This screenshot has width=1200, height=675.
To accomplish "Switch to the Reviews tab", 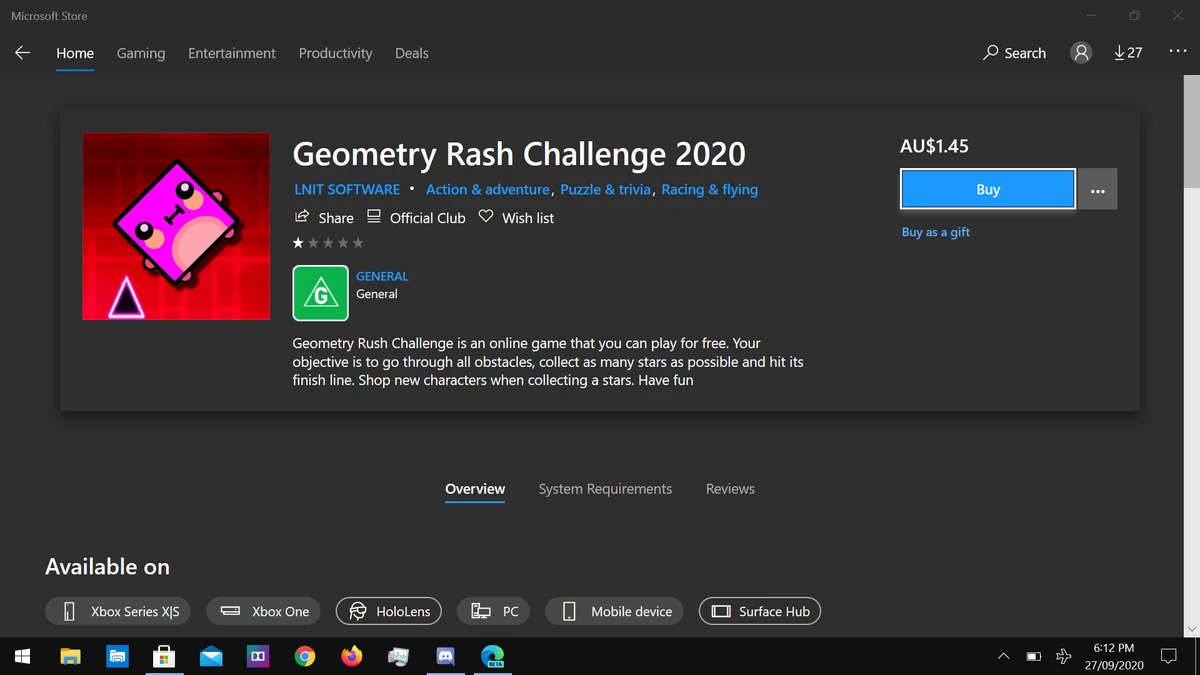I will (729, 489).
